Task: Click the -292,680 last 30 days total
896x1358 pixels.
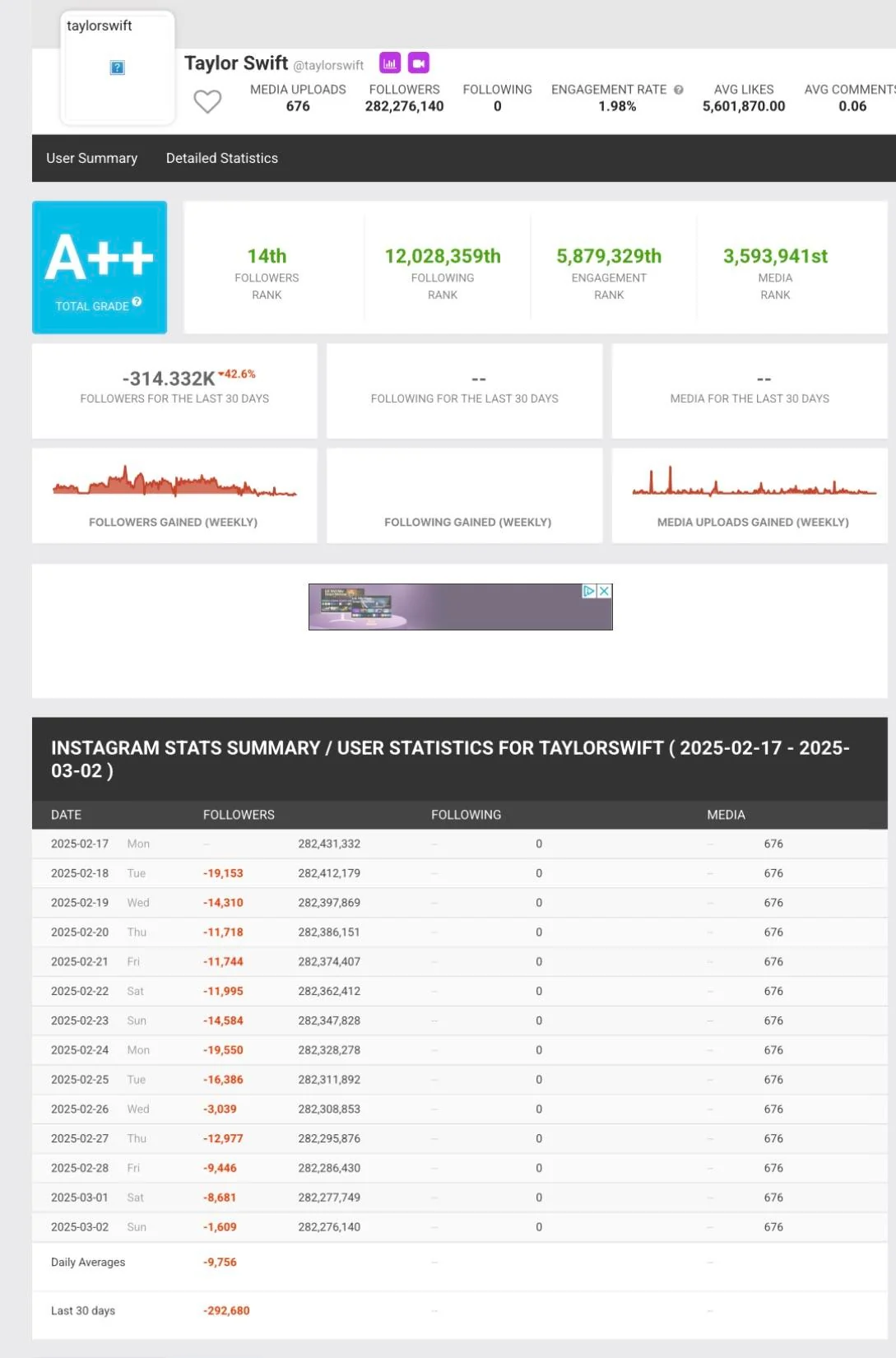Action: (x=227, y=1311)
